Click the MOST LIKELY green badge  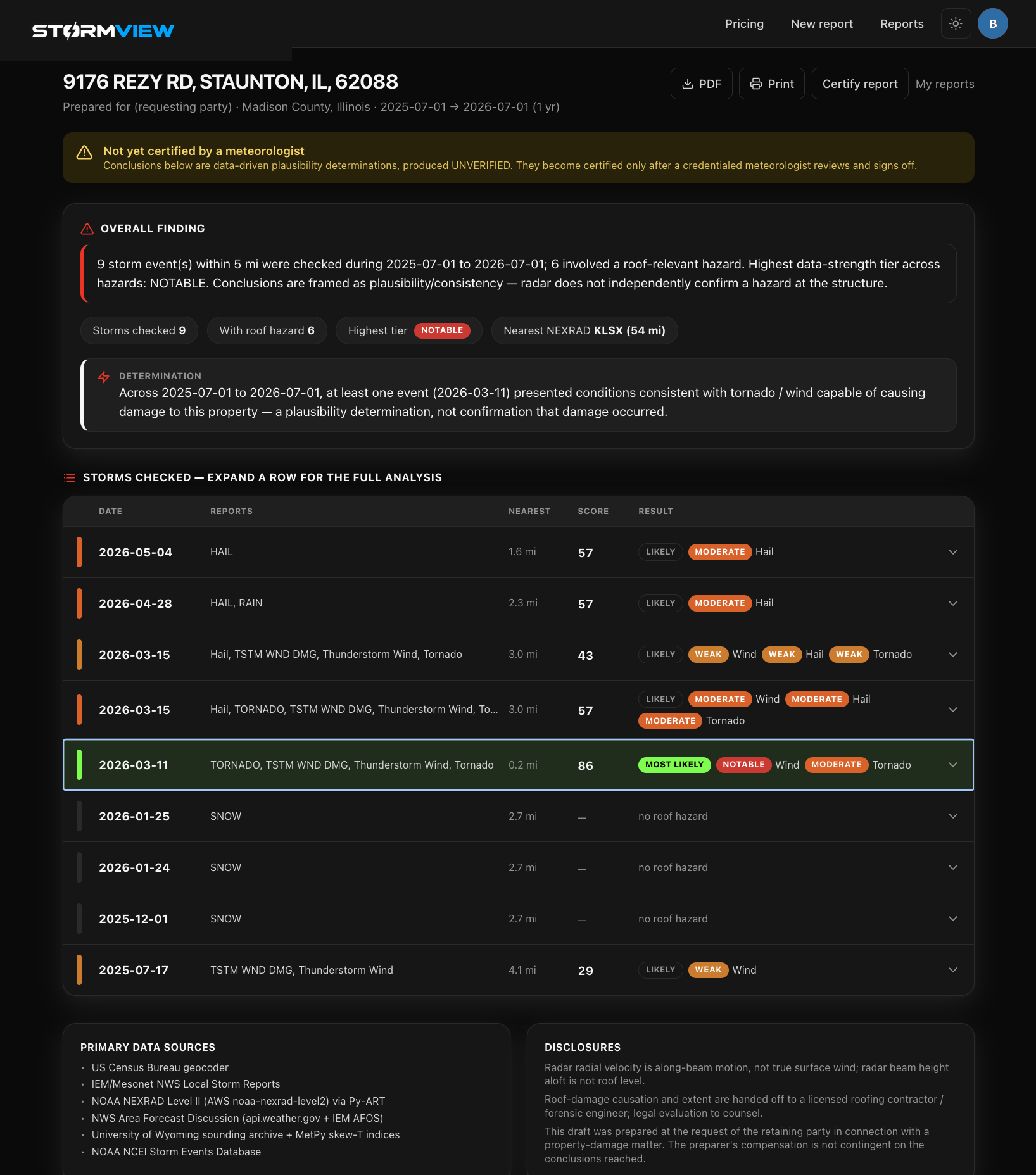pos(674,765)
